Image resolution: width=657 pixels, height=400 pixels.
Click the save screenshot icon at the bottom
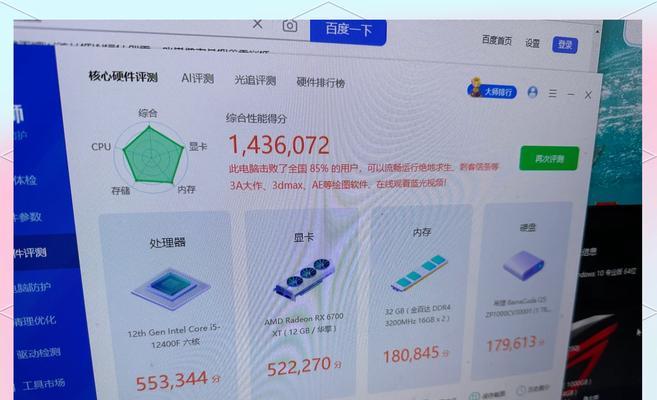point(474,396)
